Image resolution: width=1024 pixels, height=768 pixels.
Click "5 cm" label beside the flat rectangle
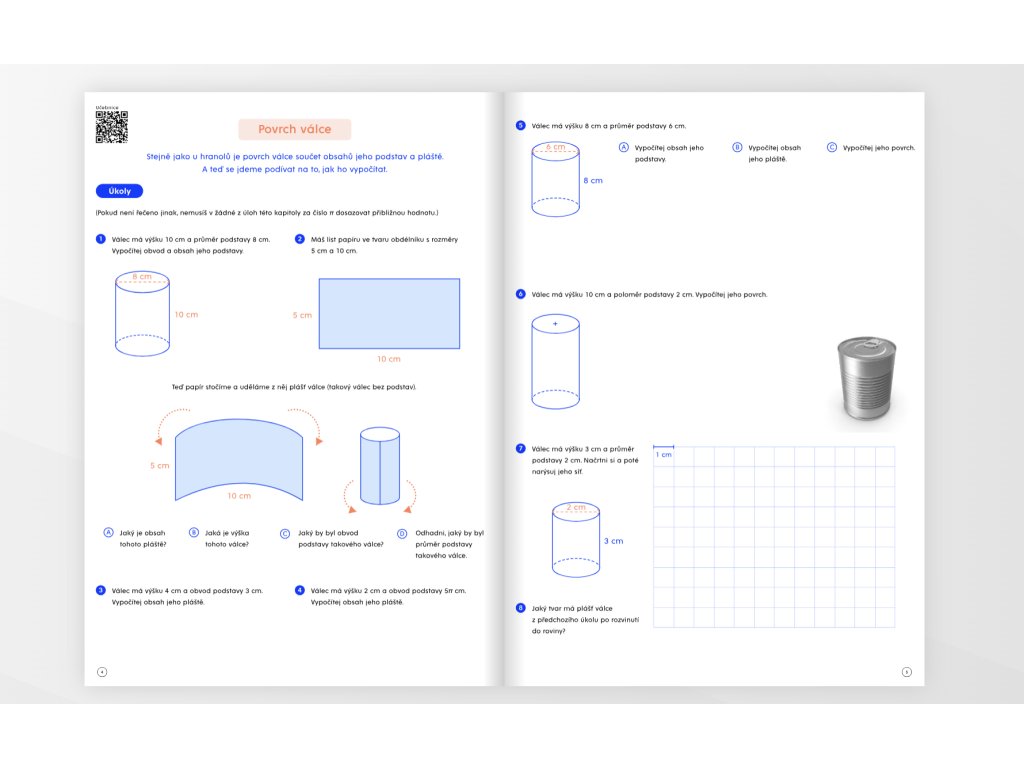pos(302,315)
